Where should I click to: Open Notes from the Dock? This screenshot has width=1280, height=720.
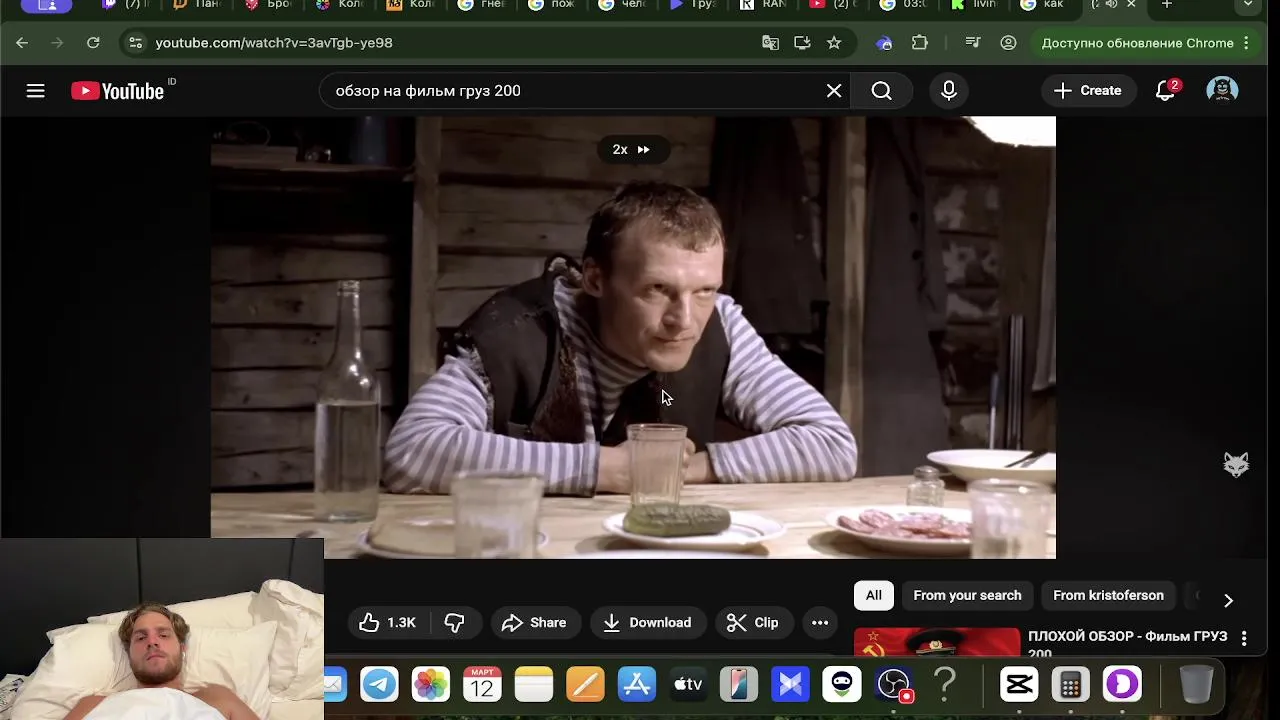pyautogui.click(x=534, y=685)
